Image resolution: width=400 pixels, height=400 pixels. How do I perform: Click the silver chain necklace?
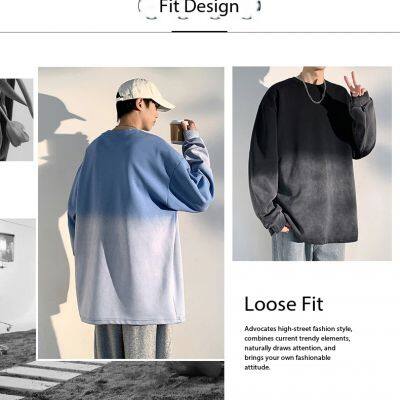(x=311, y=91)
